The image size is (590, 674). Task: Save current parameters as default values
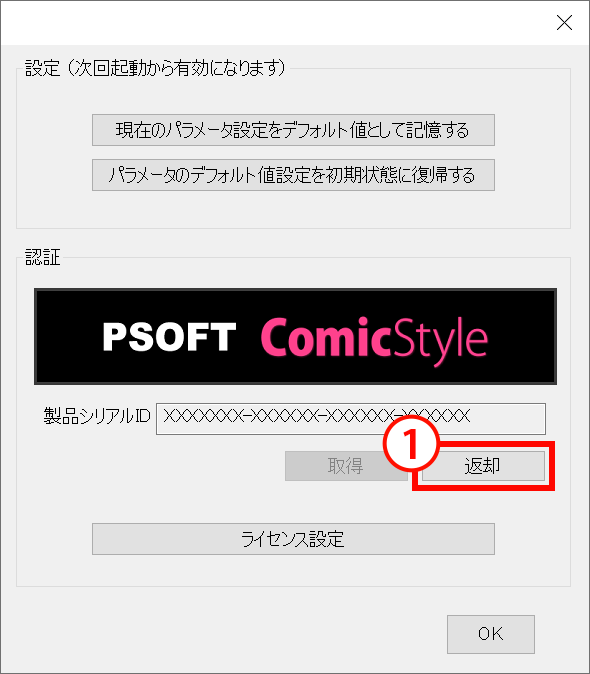293,130
